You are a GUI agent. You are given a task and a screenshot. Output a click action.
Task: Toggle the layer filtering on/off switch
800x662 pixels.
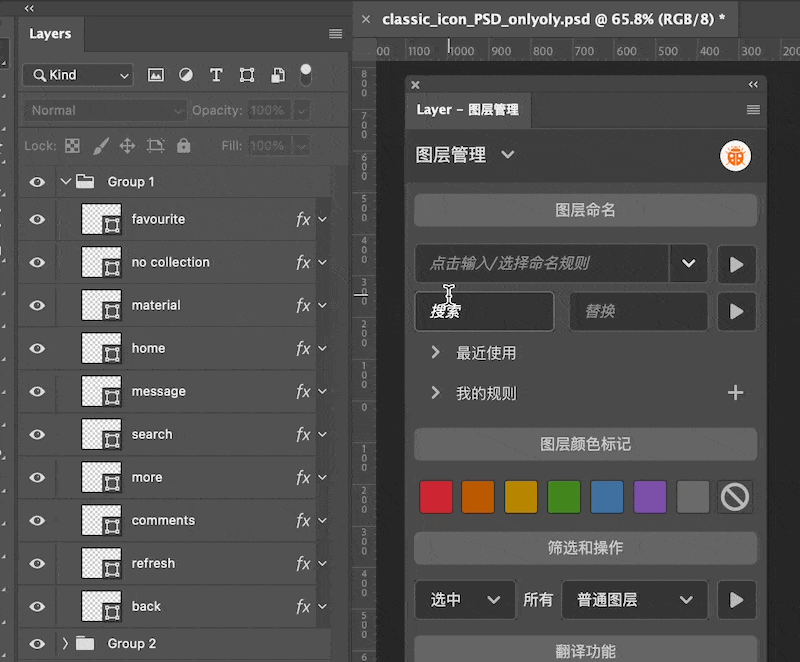305,75
